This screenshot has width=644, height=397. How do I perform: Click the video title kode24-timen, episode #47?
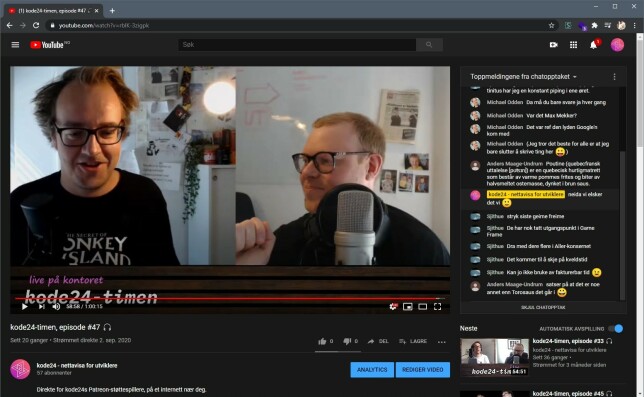tap(55, 327)
